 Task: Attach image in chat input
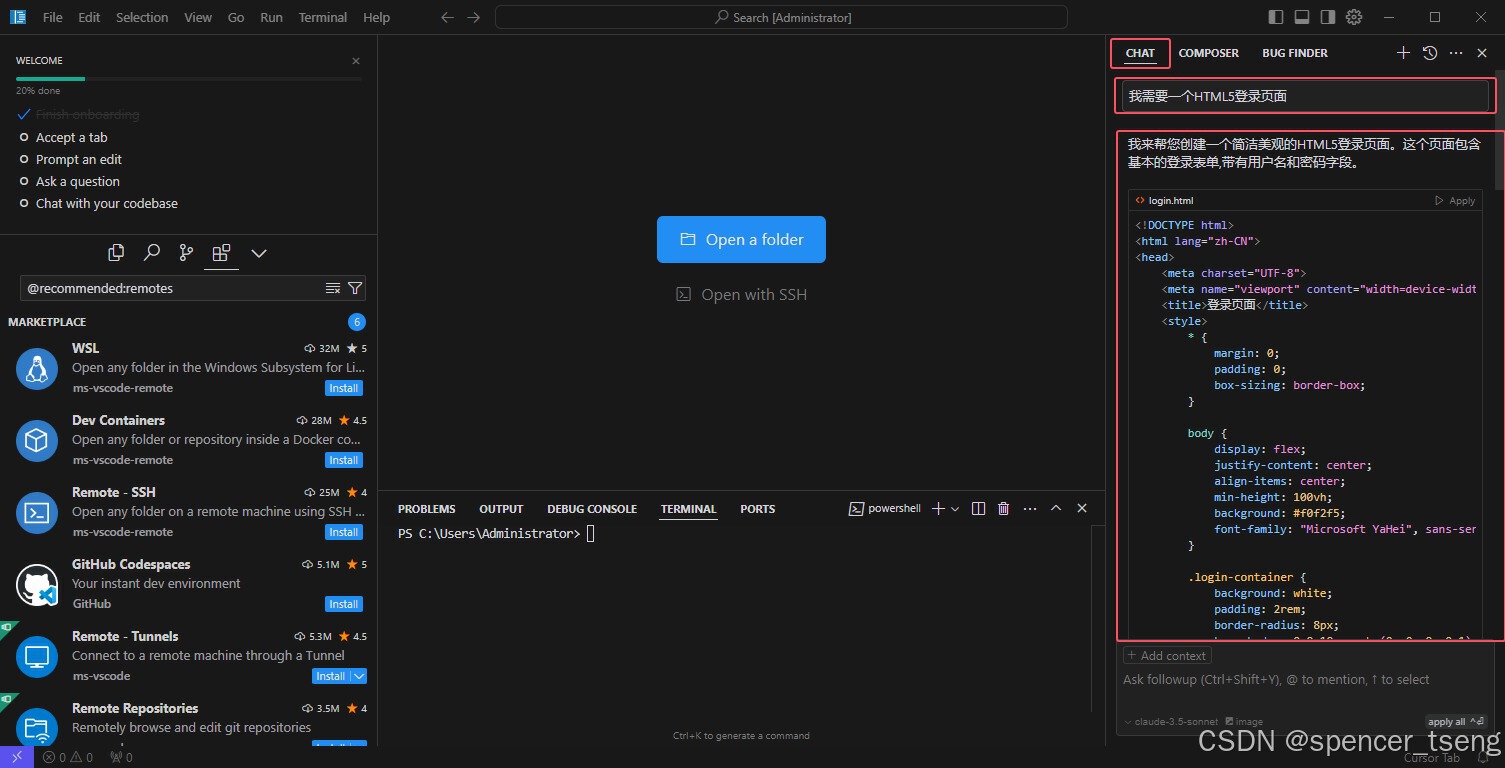click(x=1244, y=722)
